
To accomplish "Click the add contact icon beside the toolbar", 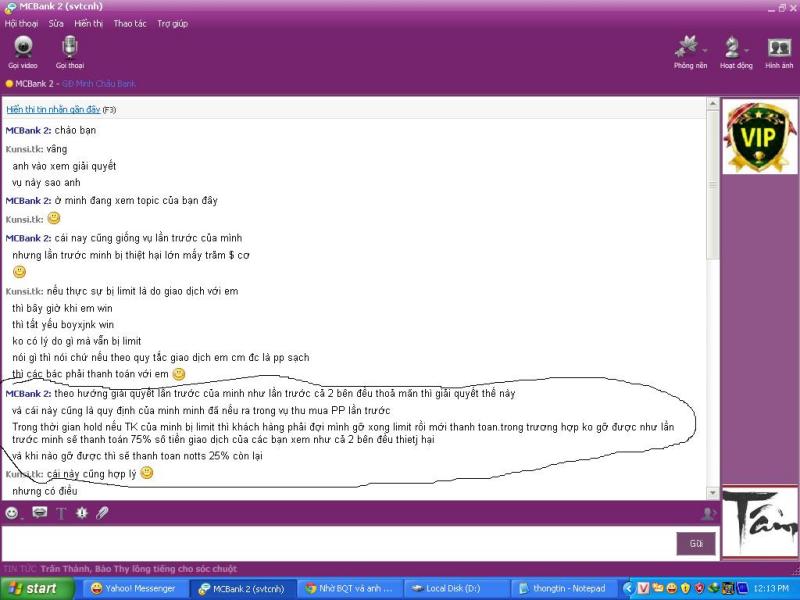I will pyautogui.click(x=708, y=513).
